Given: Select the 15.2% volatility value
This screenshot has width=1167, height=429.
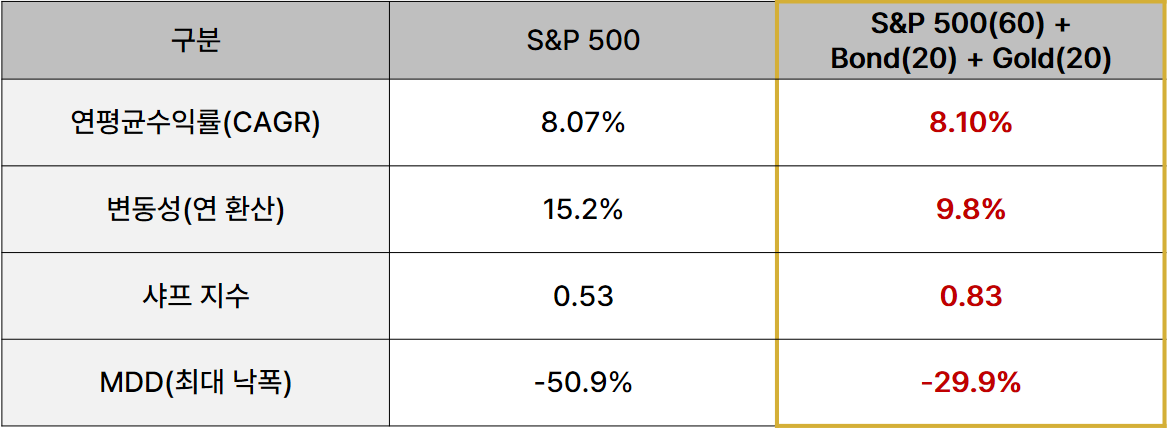Looking at the screenshot, I should coord(583,210).
